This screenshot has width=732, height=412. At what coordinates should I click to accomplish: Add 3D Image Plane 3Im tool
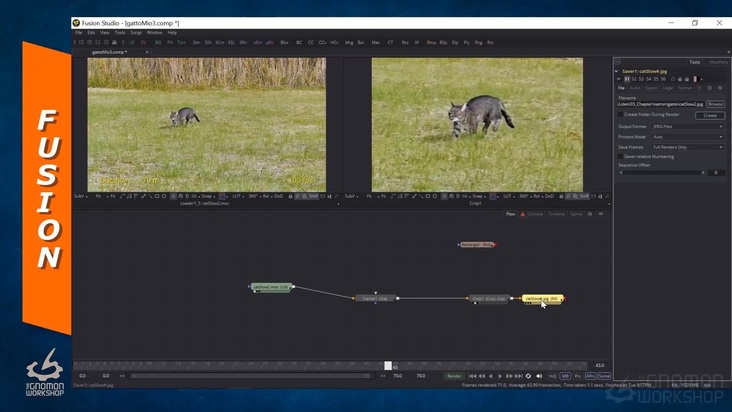(196, 42)
